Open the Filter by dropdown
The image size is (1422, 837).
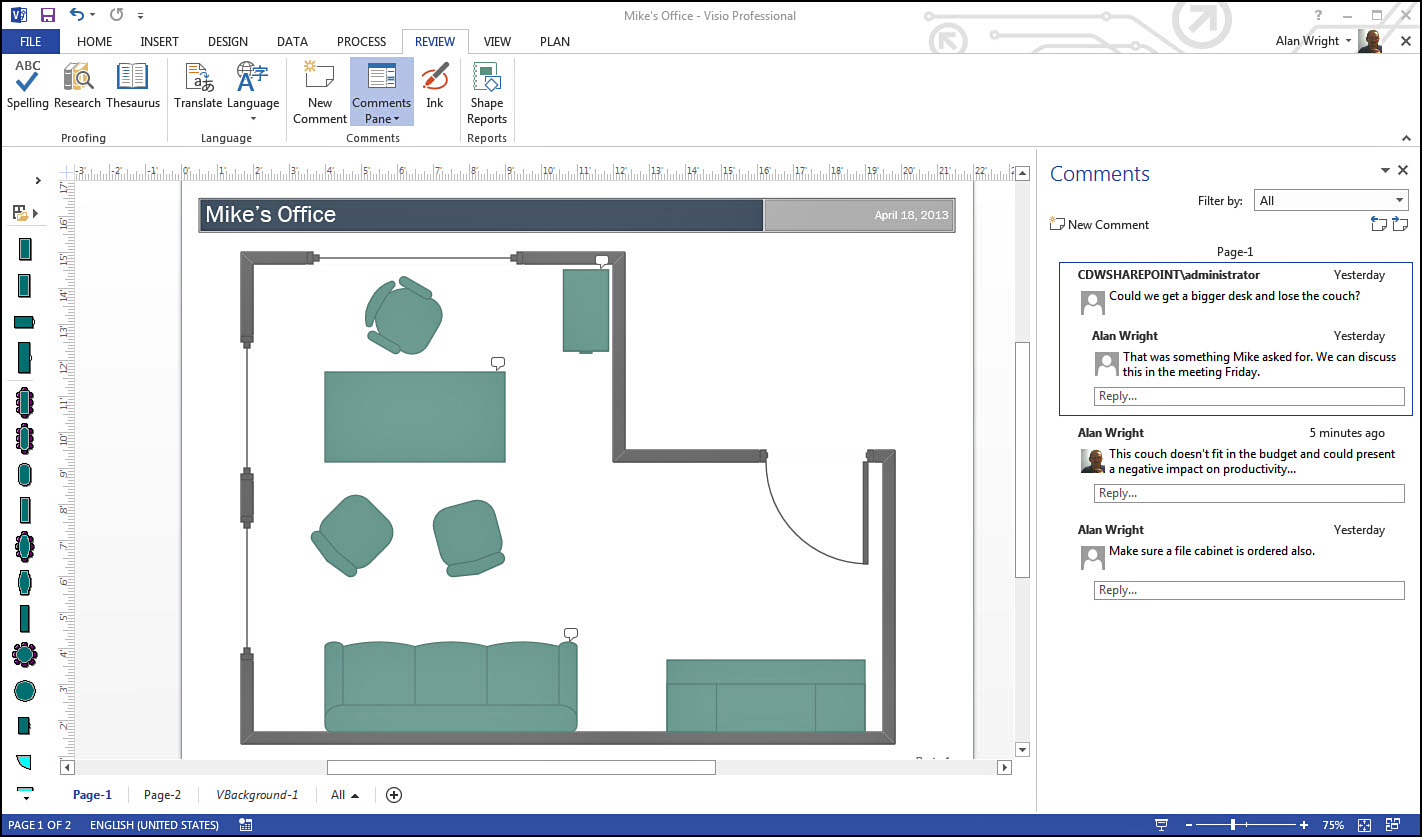click(1330, 200)
